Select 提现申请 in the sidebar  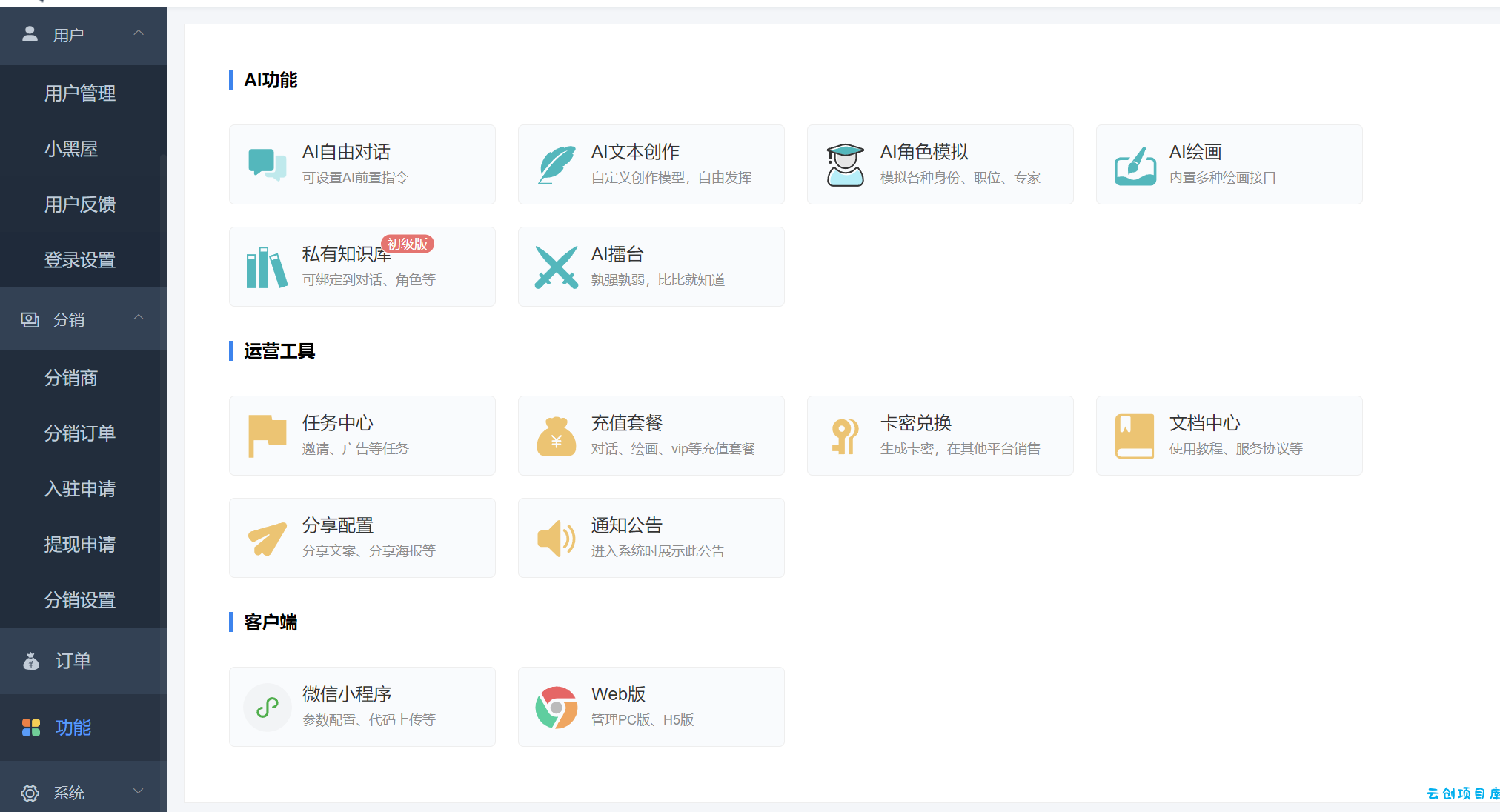click(80, 545)
